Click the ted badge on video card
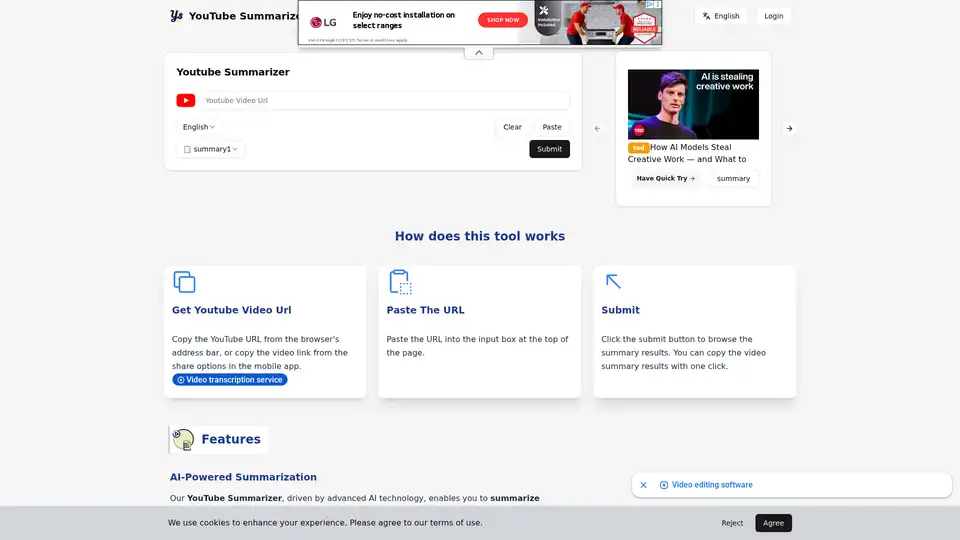This screenshot has height=540, width=960. [x=638, y=148]
